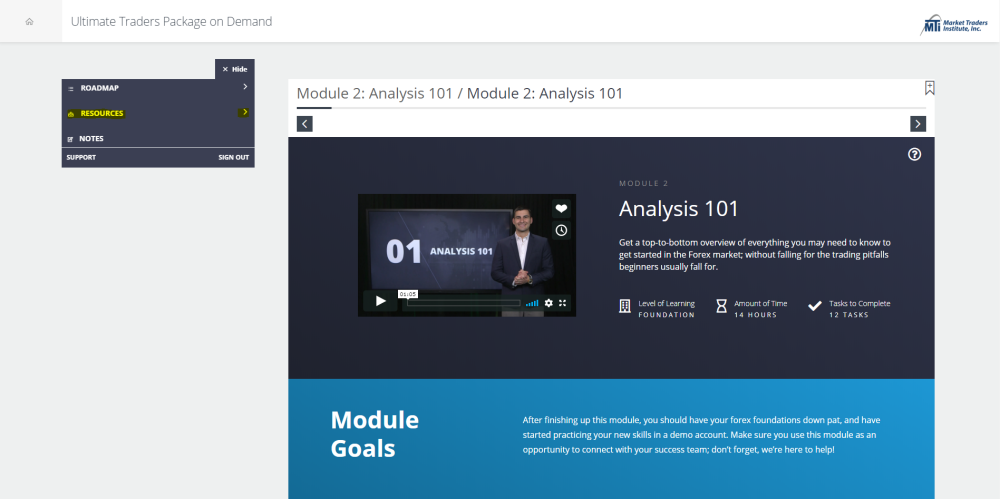Expand the Resources chevron arrow

[244, 112]
